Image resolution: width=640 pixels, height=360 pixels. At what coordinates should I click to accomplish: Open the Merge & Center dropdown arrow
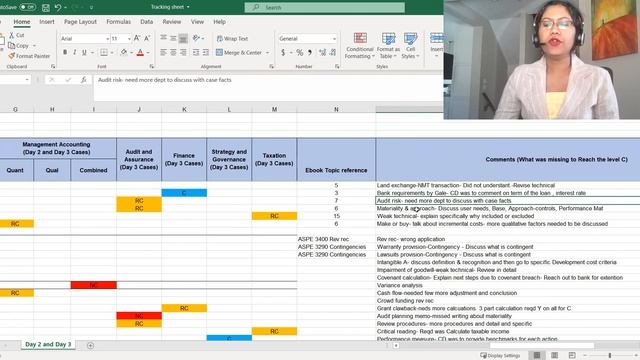pos(268,53)
